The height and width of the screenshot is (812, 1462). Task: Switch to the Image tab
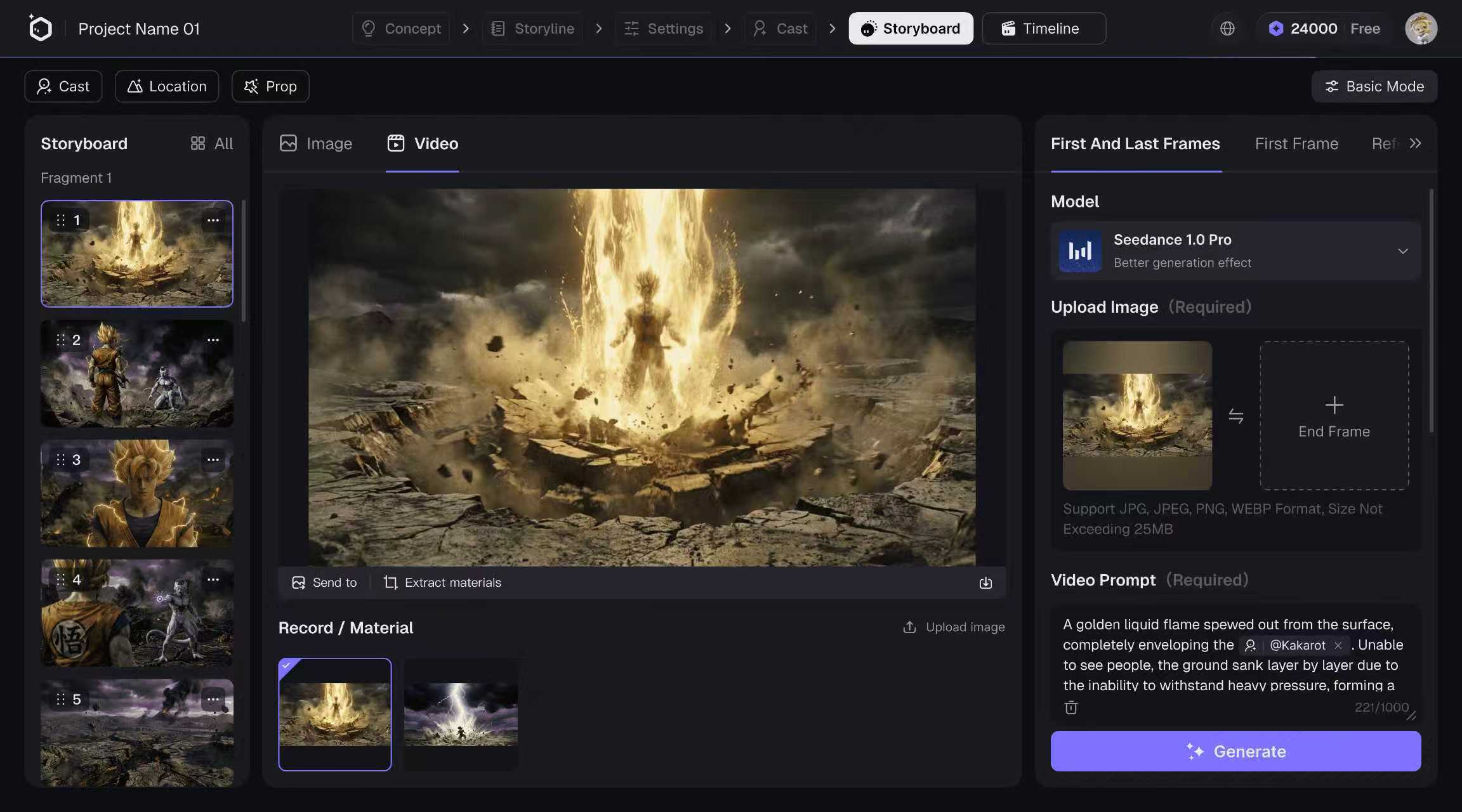point(316,143)
